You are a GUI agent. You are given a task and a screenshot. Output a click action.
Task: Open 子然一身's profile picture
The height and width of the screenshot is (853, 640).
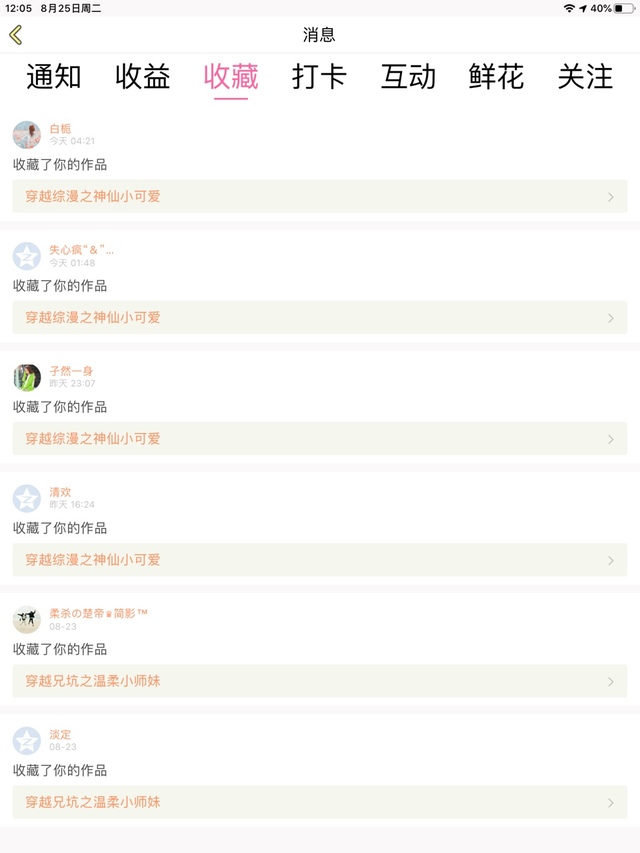click(27, 377)
